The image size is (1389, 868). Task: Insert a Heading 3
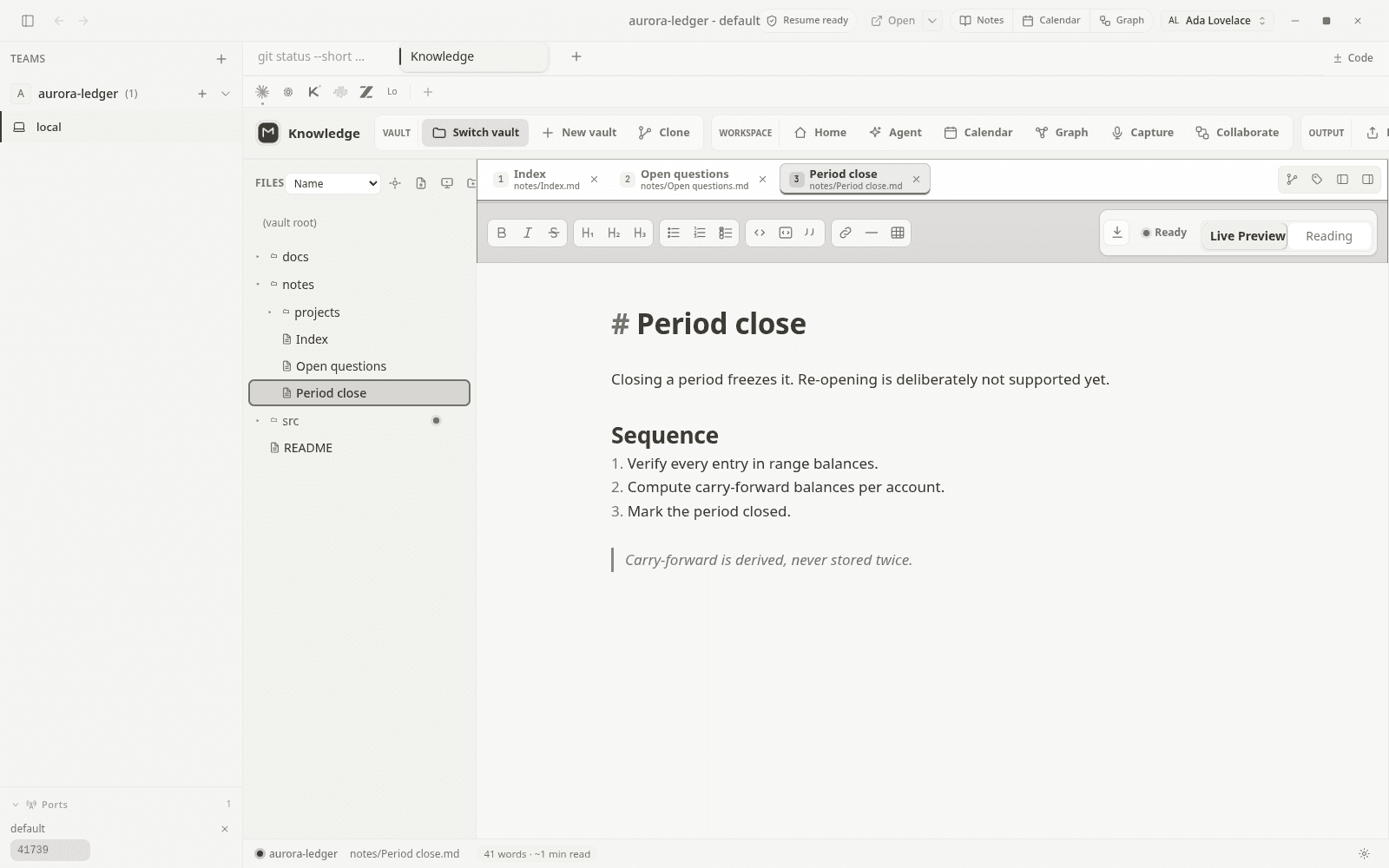point(640,233)
